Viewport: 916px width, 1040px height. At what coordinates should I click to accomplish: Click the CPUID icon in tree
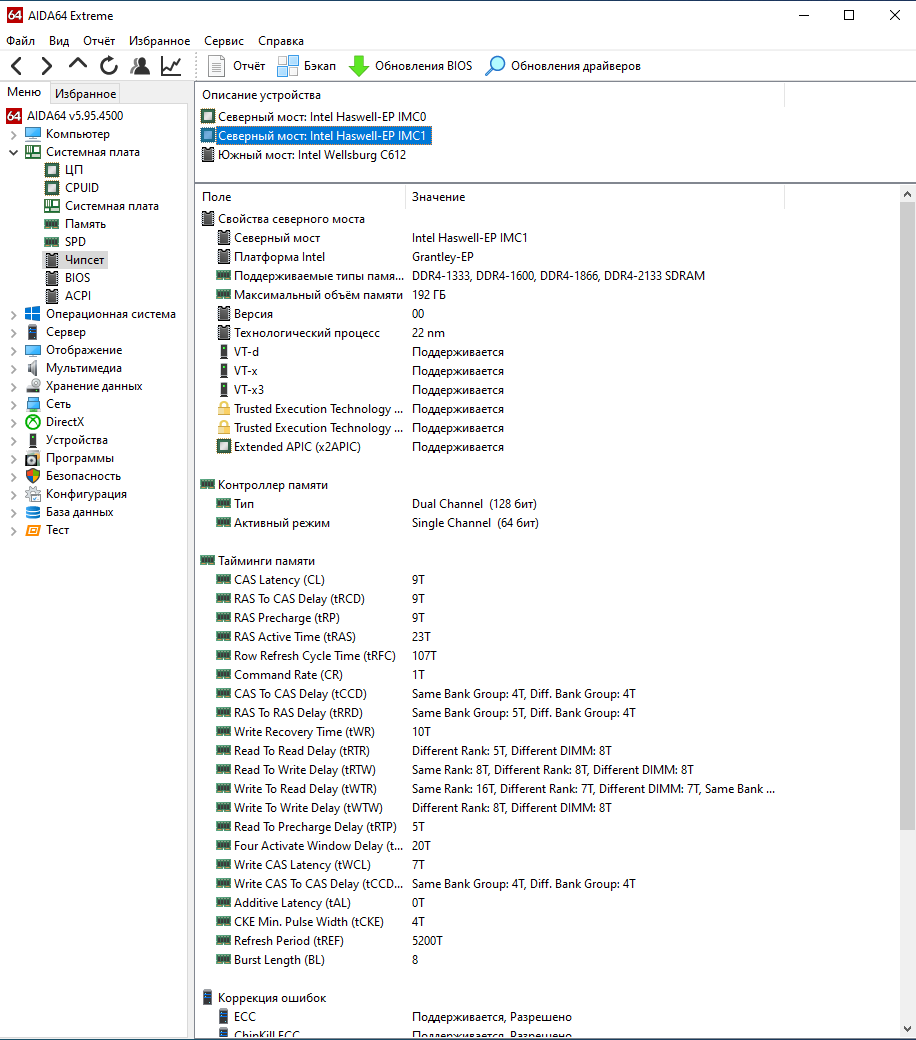[x=52, y=188]
